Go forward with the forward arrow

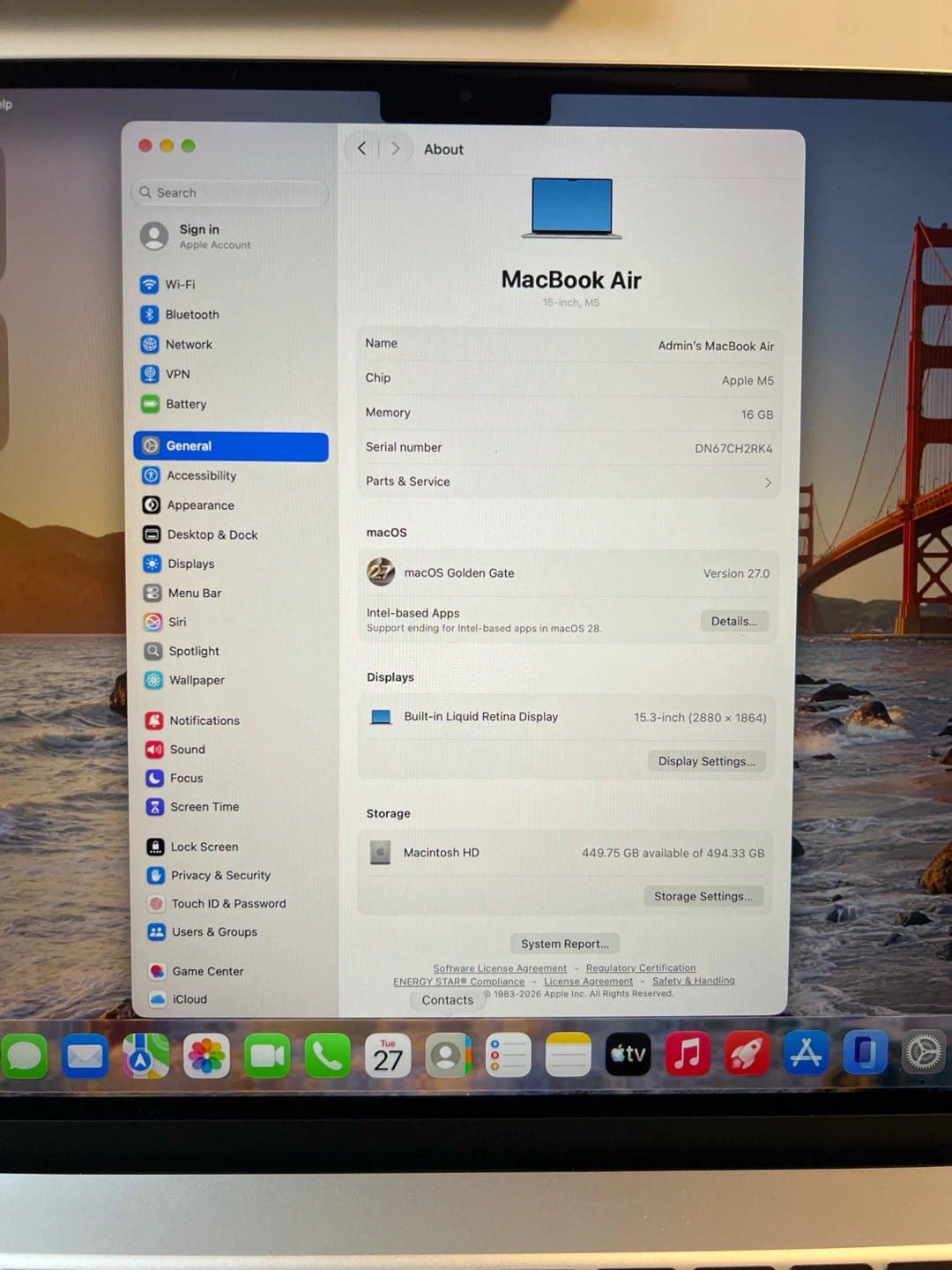(x=396, y=149)
